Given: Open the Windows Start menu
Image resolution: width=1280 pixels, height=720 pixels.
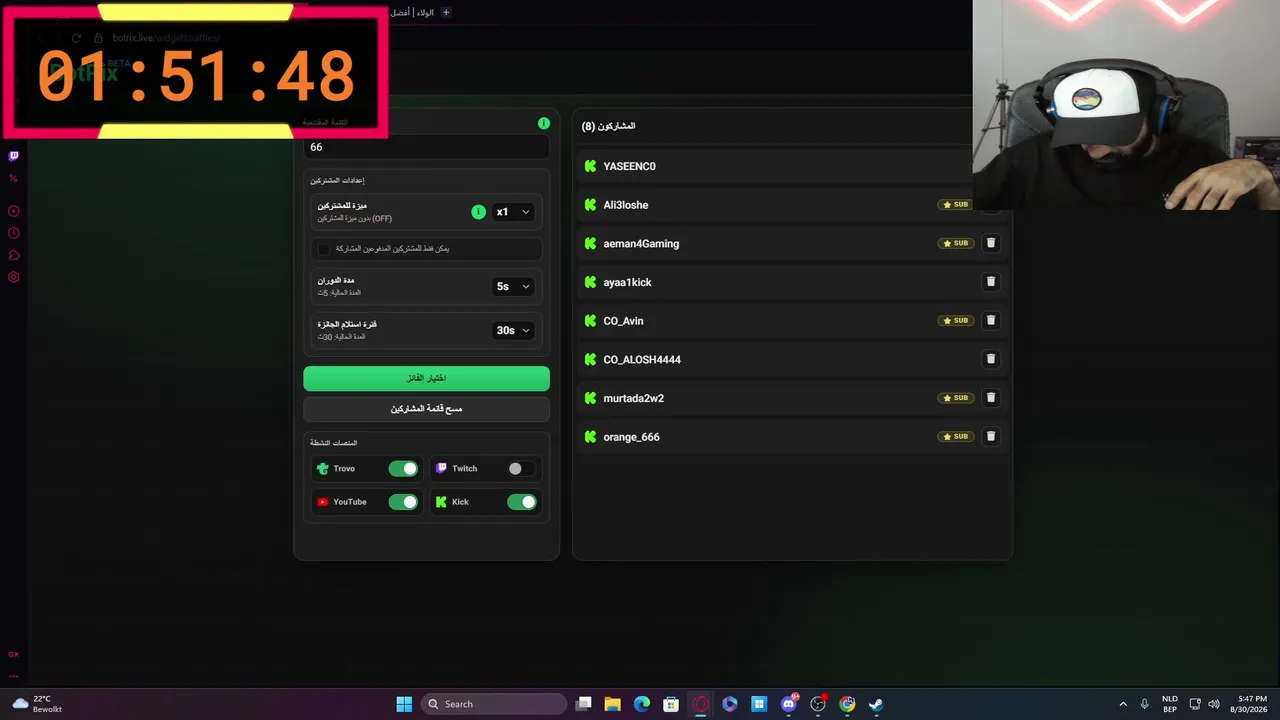Looking at the screenshot, I should pos(404,704).
